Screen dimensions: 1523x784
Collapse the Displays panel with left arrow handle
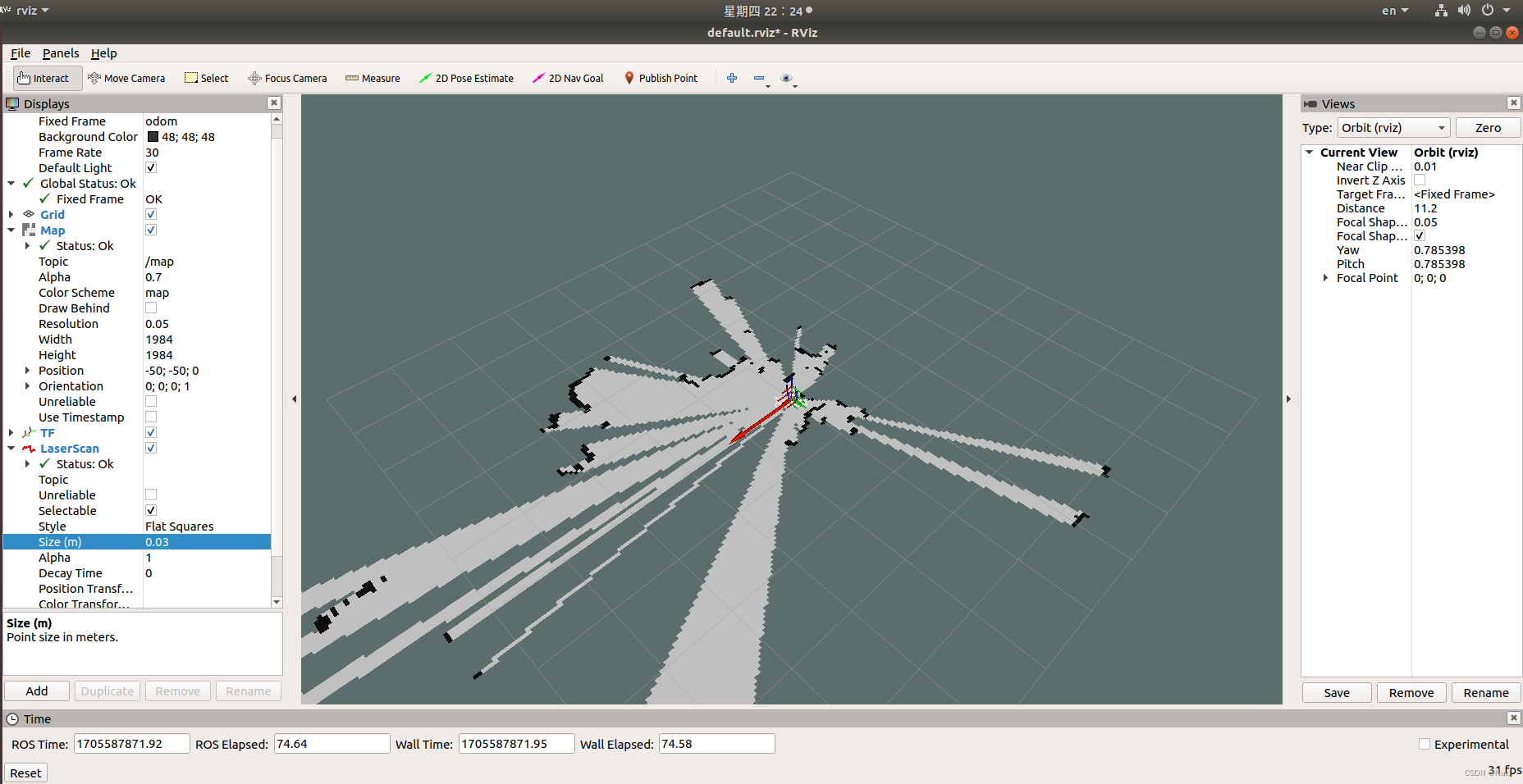click(x=294, y=399)
